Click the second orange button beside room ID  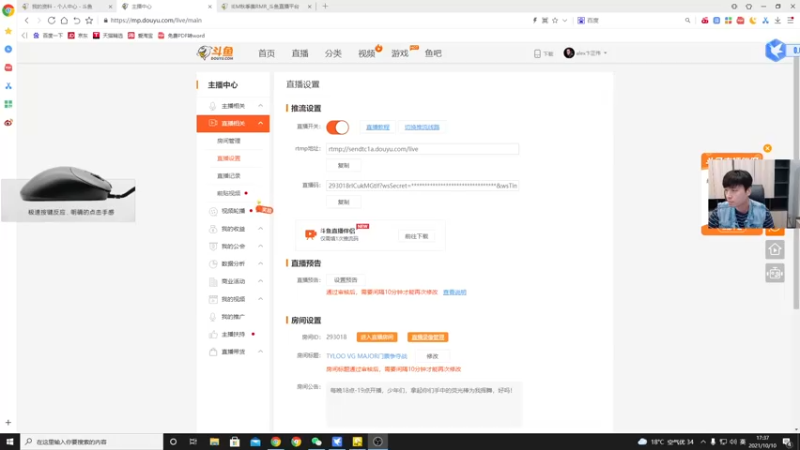coord(428,337)
